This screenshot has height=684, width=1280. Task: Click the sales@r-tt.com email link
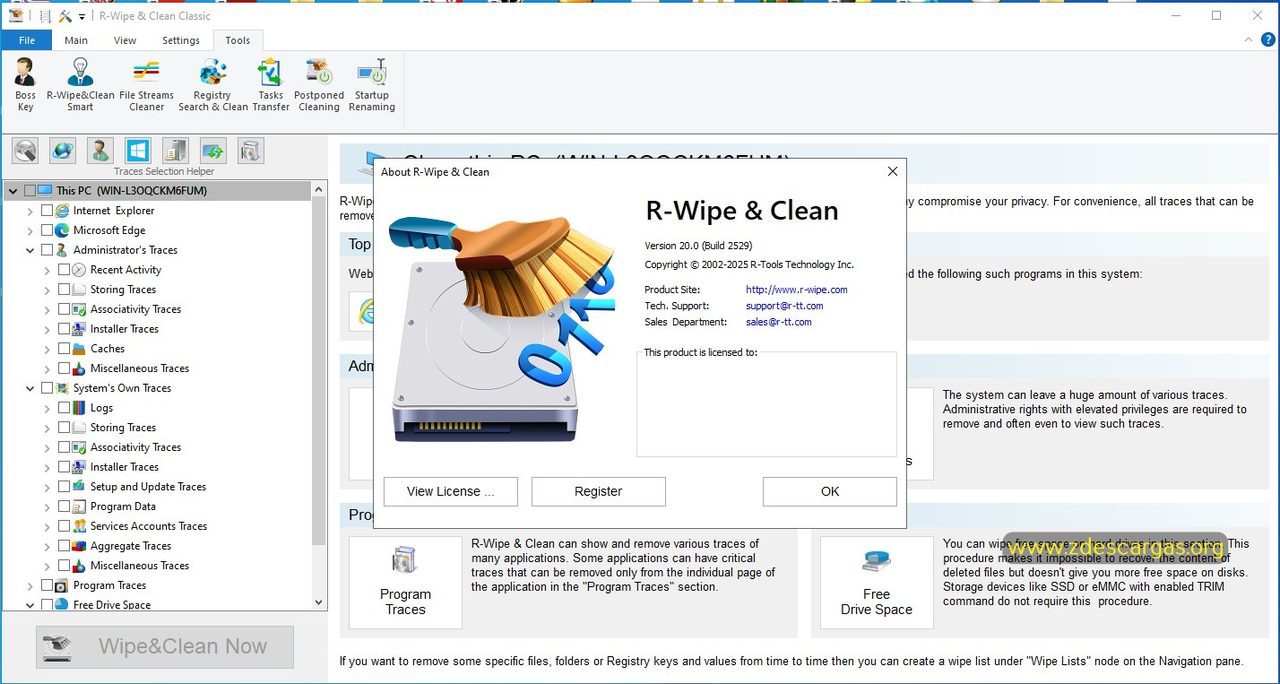[x=779, y=322]
